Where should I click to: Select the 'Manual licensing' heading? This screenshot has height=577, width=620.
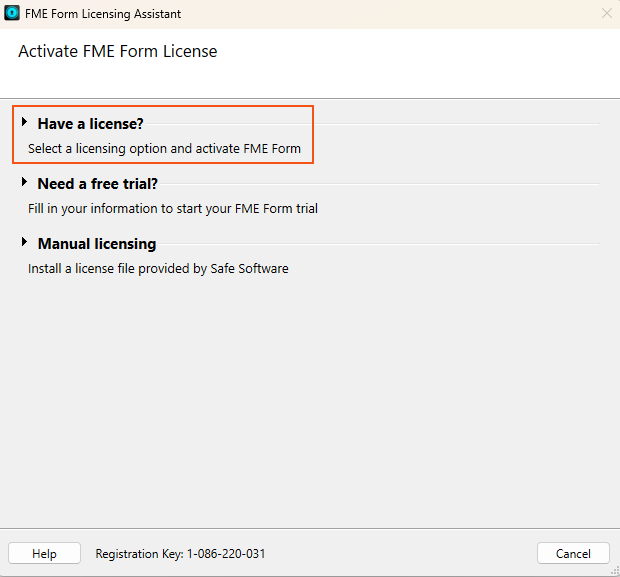point(97,244)
